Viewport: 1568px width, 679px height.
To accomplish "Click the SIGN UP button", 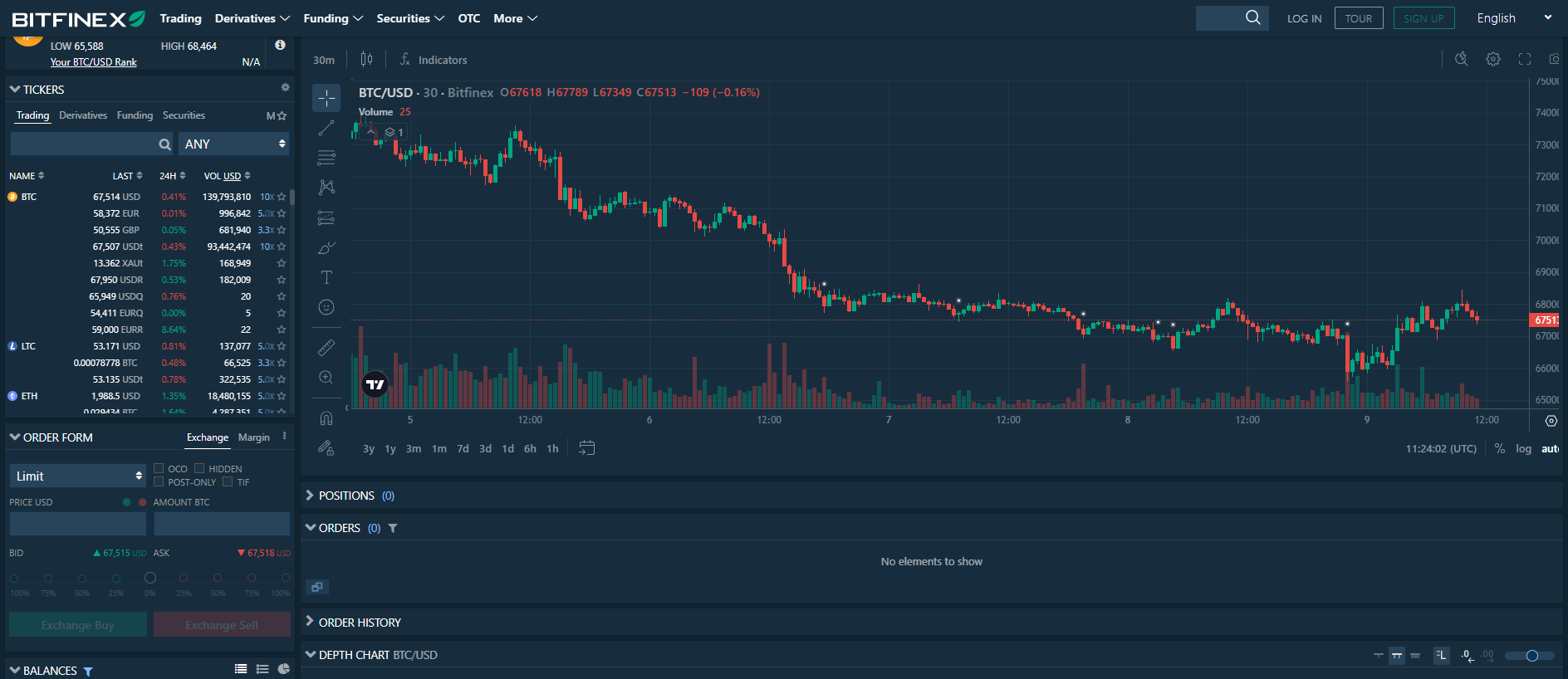I will (x=1423, y=18).
